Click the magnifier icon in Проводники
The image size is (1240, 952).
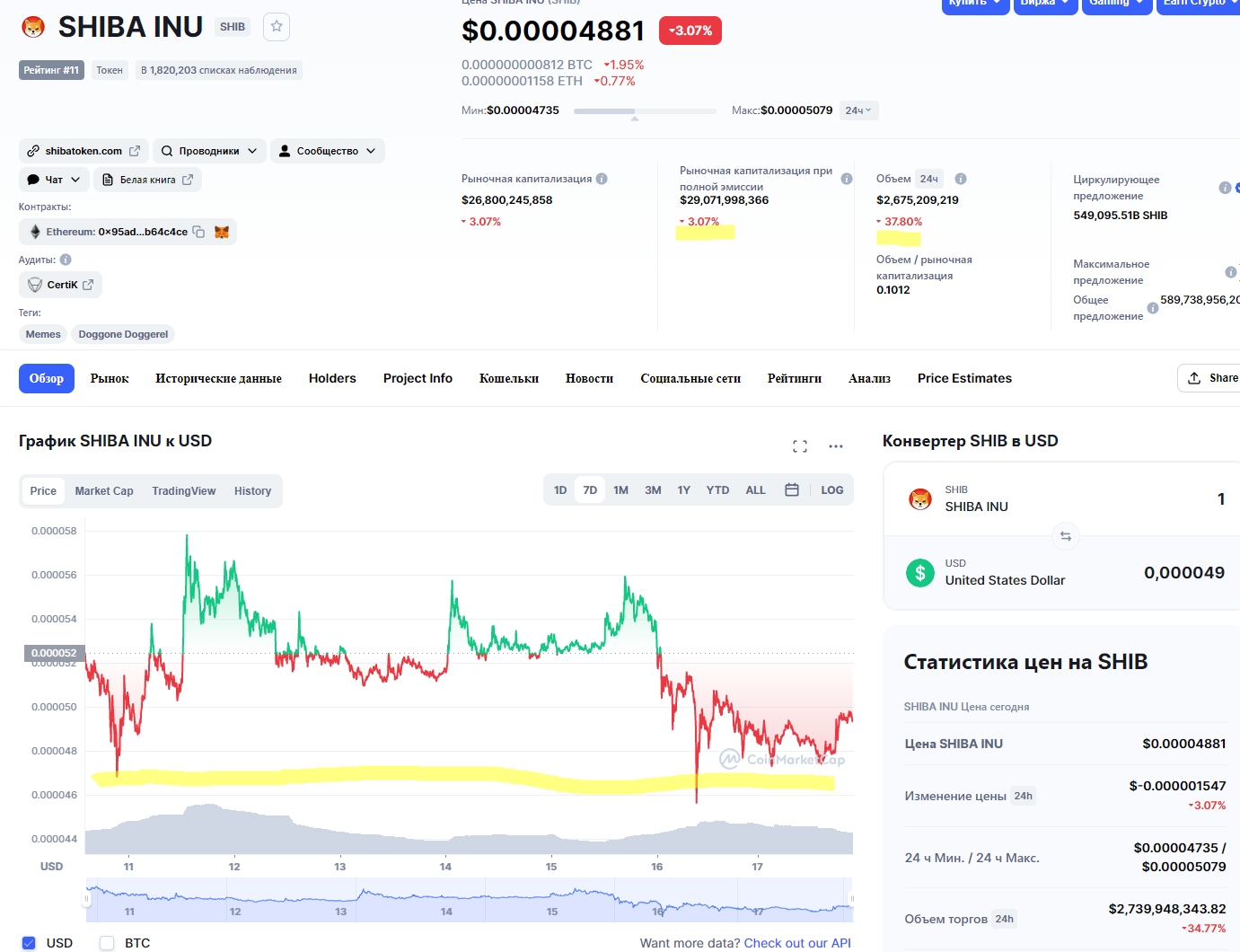click(167, 151)
